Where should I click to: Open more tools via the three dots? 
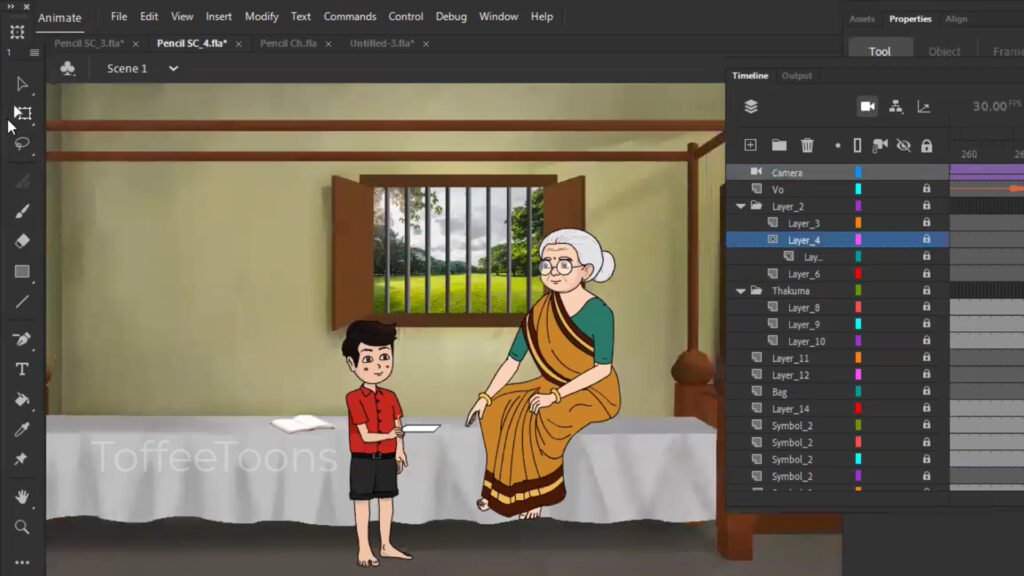[x=22, y=562]
